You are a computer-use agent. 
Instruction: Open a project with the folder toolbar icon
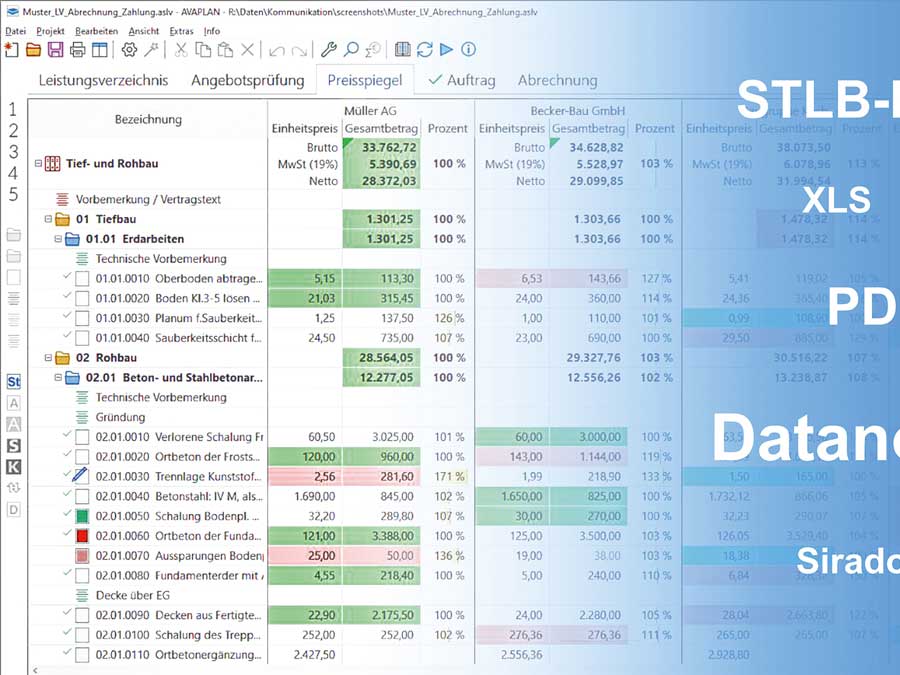point(33,50)
